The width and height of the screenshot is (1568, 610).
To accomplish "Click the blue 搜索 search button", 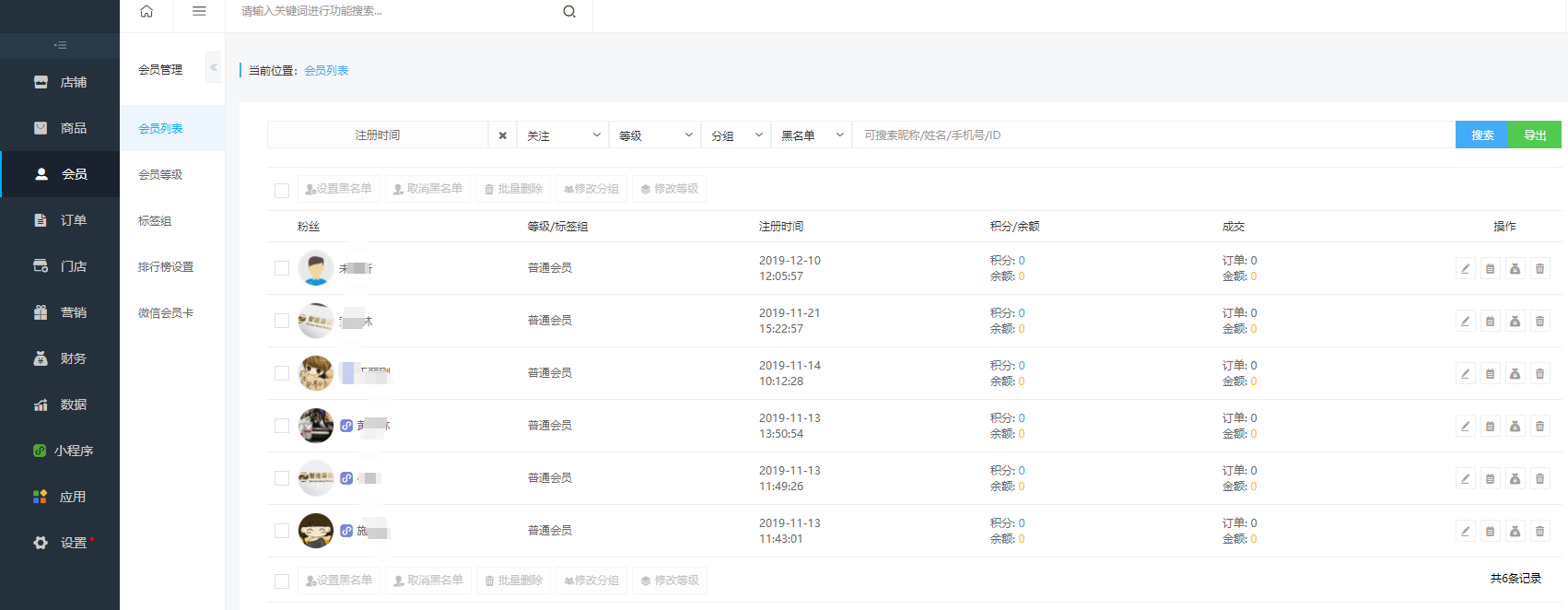I will [1481, 135].
